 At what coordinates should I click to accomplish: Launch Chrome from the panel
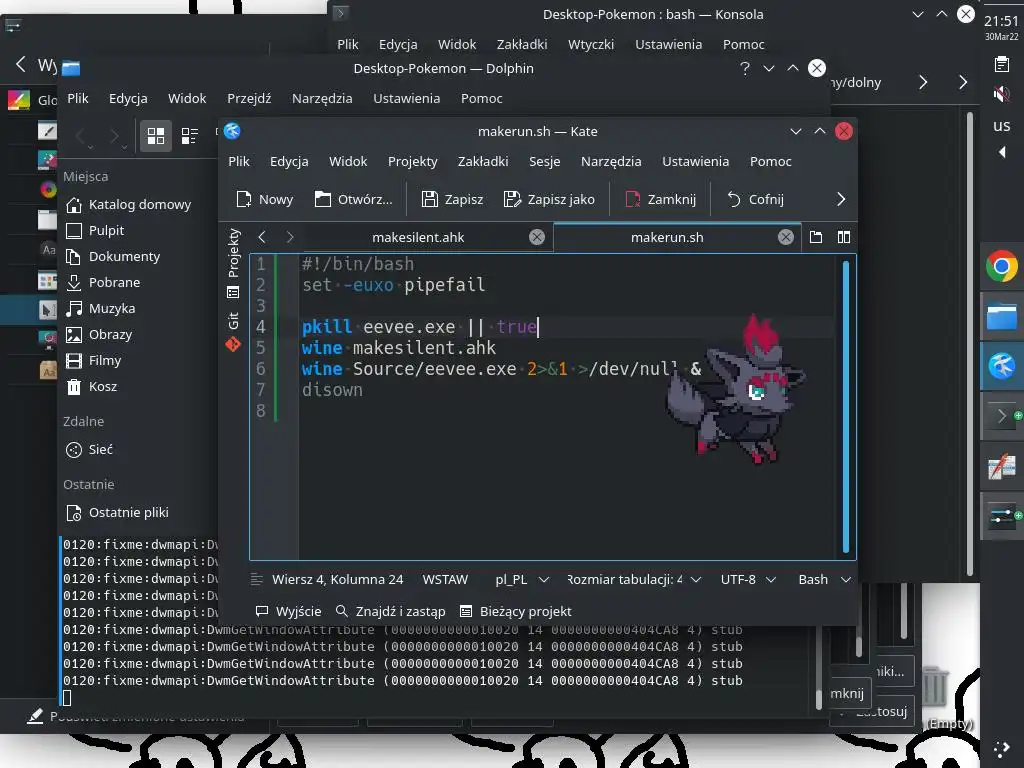pos(1002,266)
